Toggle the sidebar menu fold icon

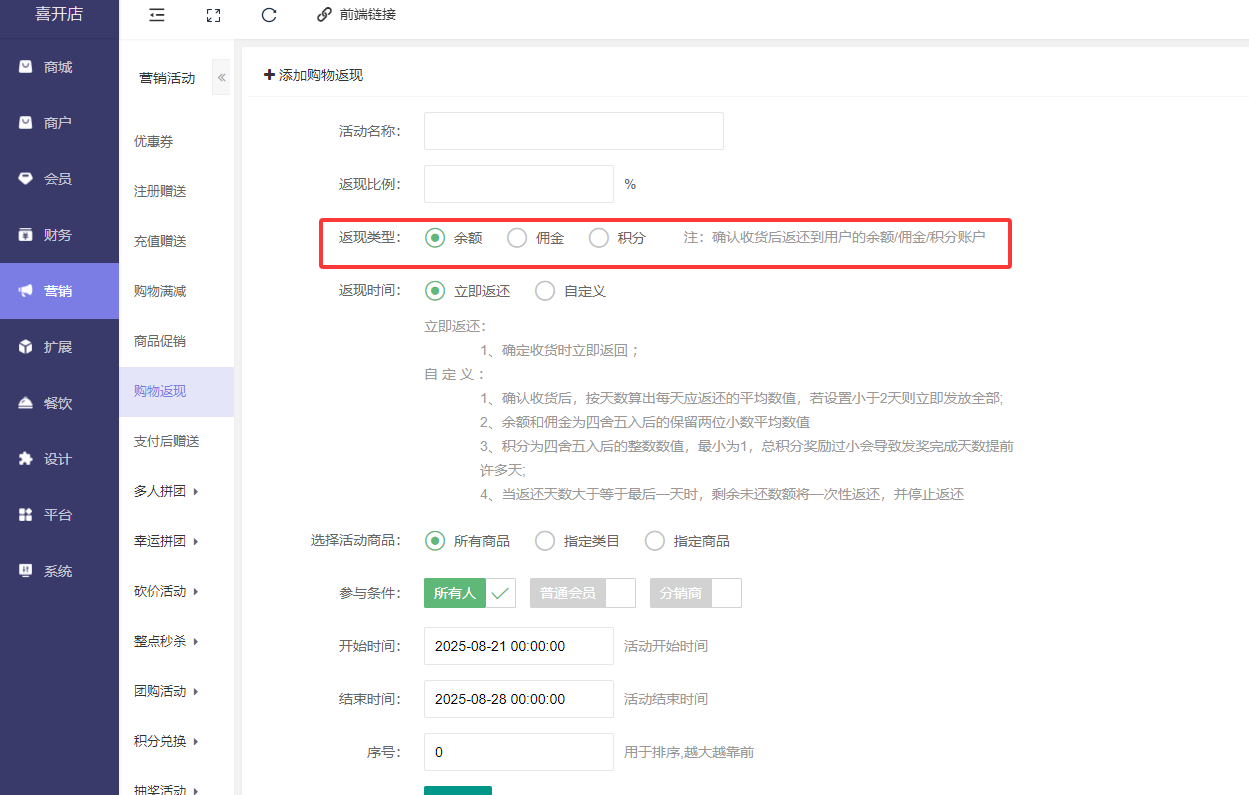click(x=156, y=15)
